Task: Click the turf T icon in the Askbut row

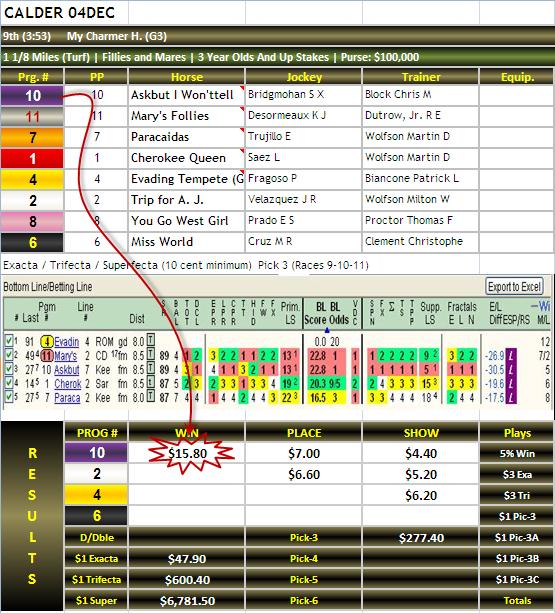Action: point(151,369)
